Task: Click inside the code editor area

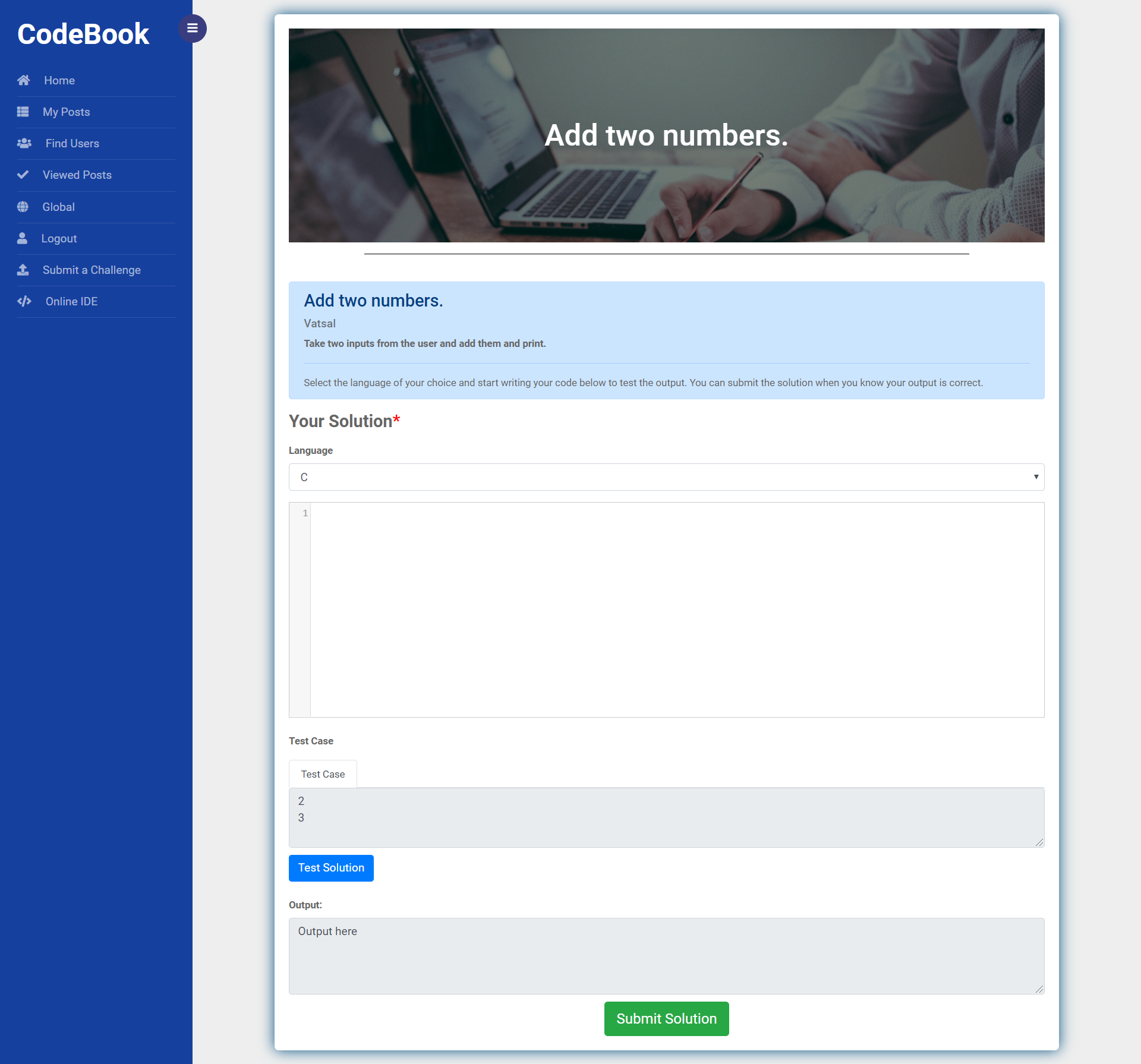Action: coord(676,609)
